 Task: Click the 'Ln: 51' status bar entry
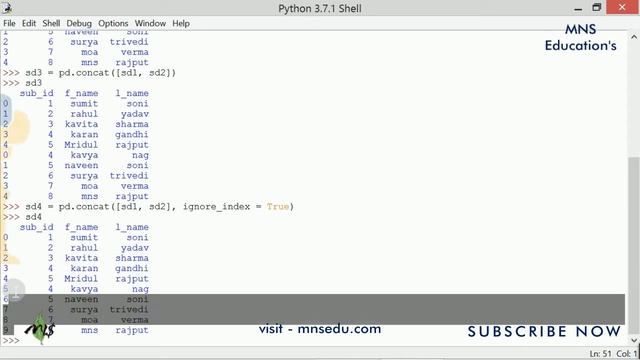pos(600,354)
